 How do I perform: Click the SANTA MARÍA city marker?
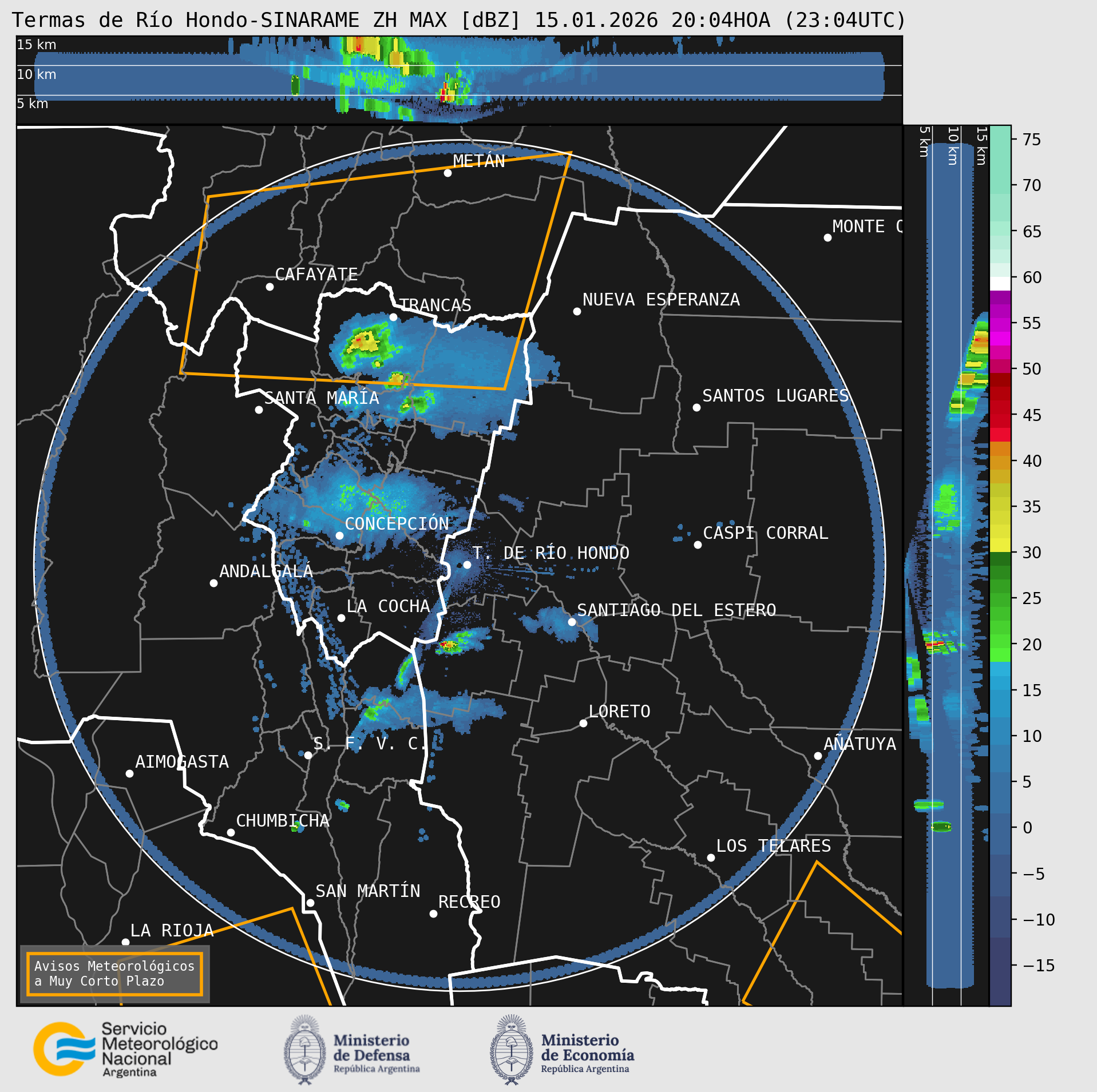[259, 410]
